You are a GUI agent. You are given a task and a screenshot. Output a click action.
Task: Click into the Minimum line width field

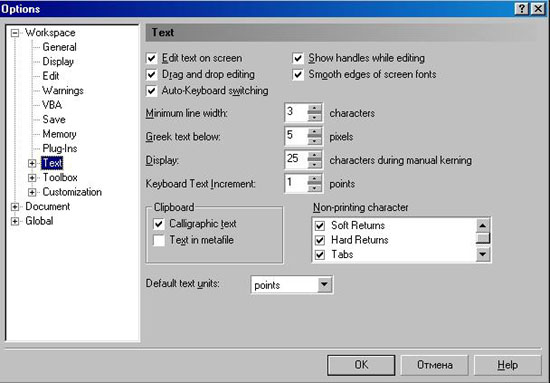tap(296, 113)
